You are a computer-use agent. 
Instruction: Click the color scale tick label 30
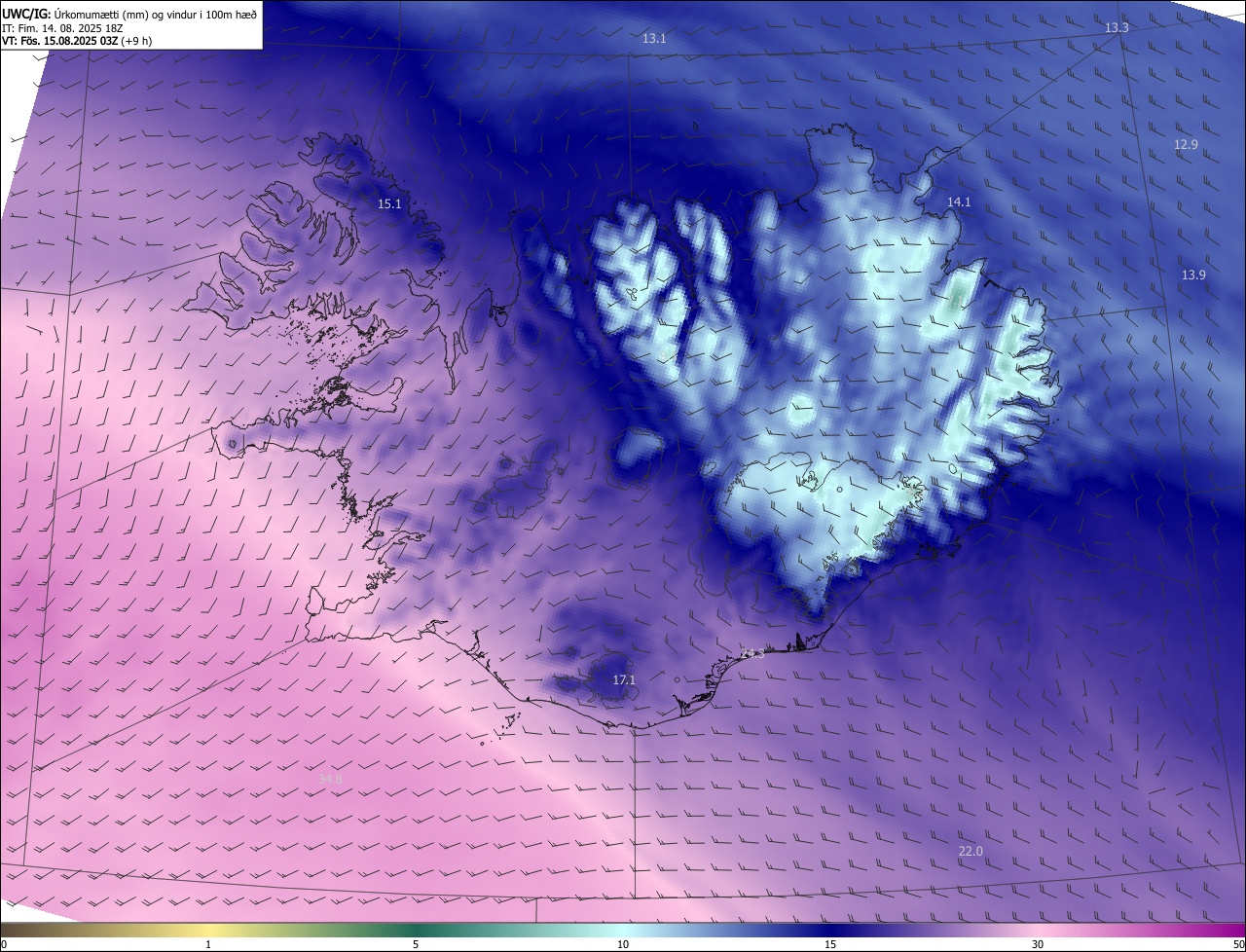1038,944
